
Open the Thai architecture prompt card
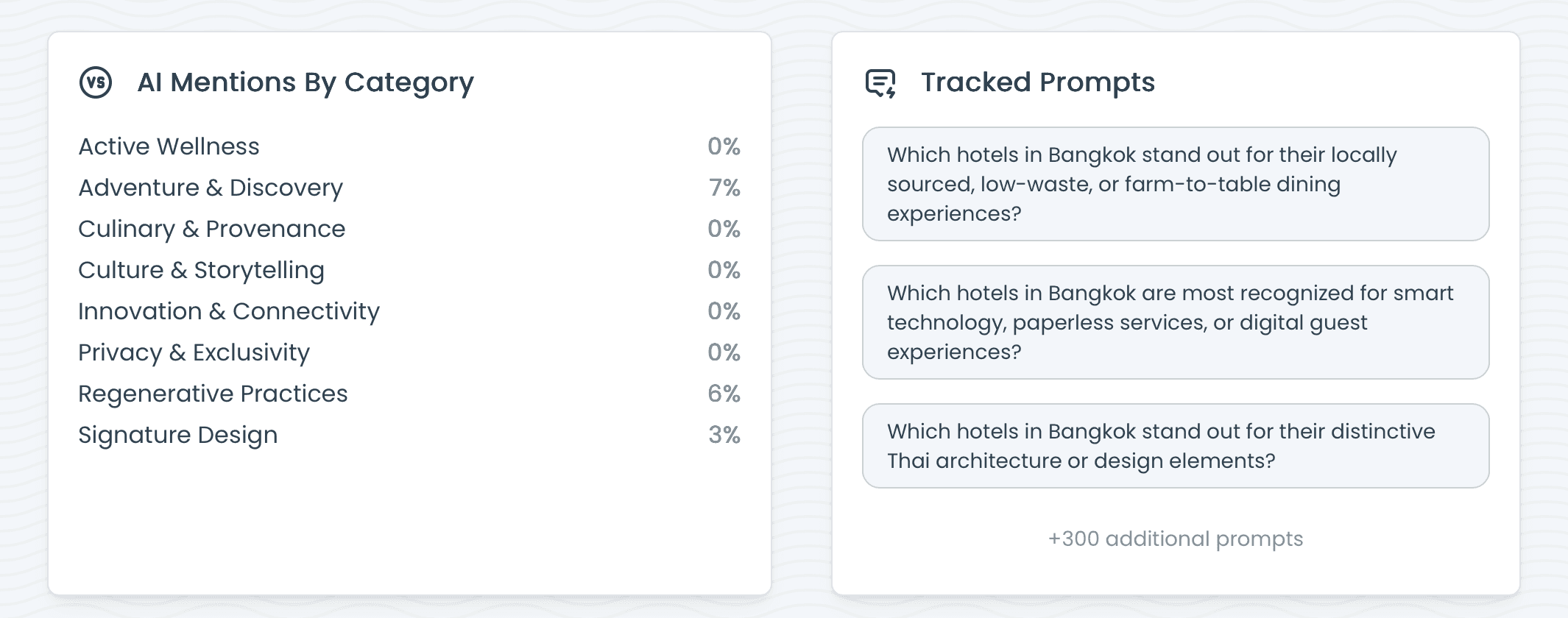[x=1175, y=446]
